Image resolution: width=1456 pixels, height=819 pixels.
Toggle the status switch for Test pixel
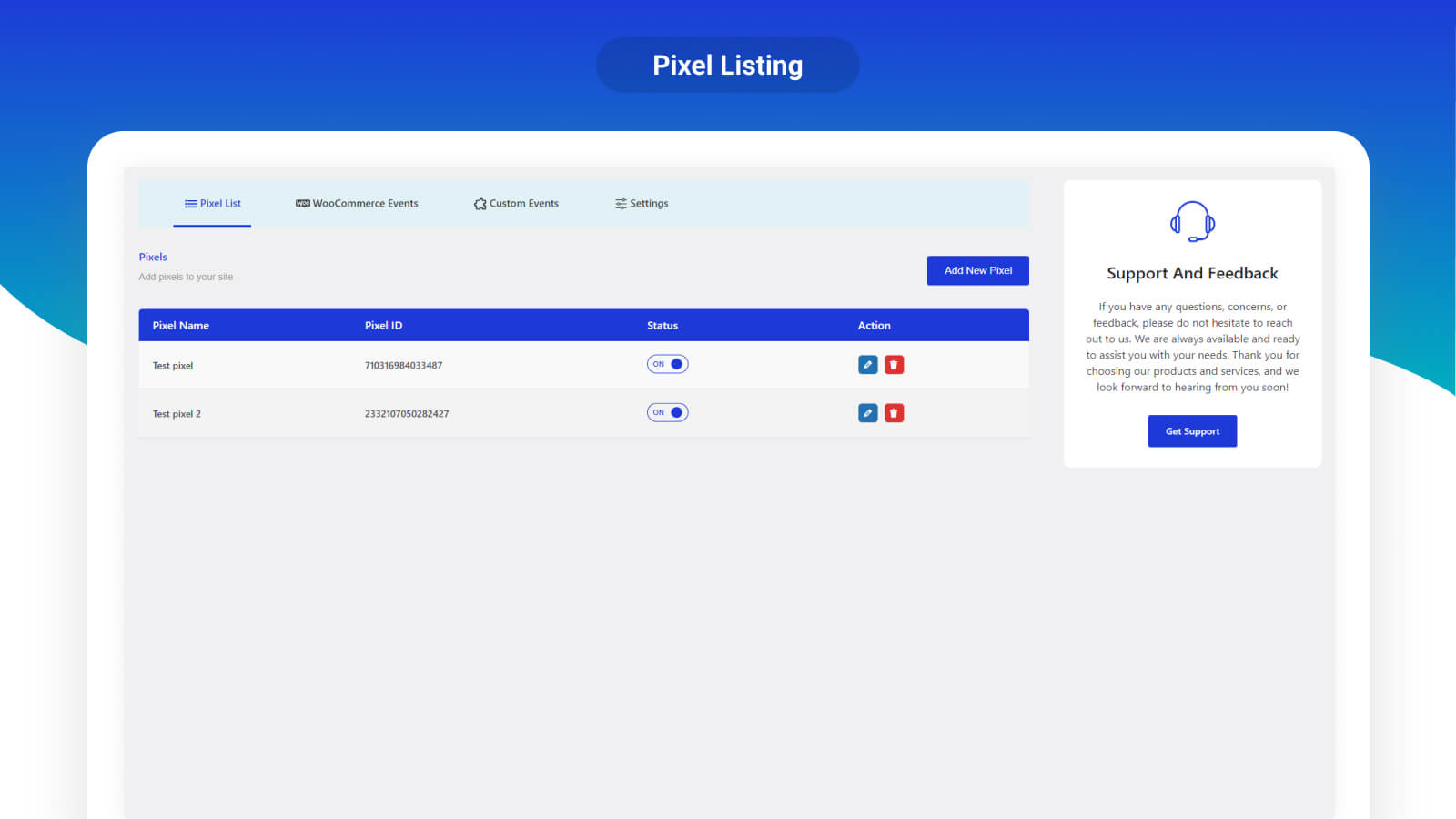(x=668, y=364)
